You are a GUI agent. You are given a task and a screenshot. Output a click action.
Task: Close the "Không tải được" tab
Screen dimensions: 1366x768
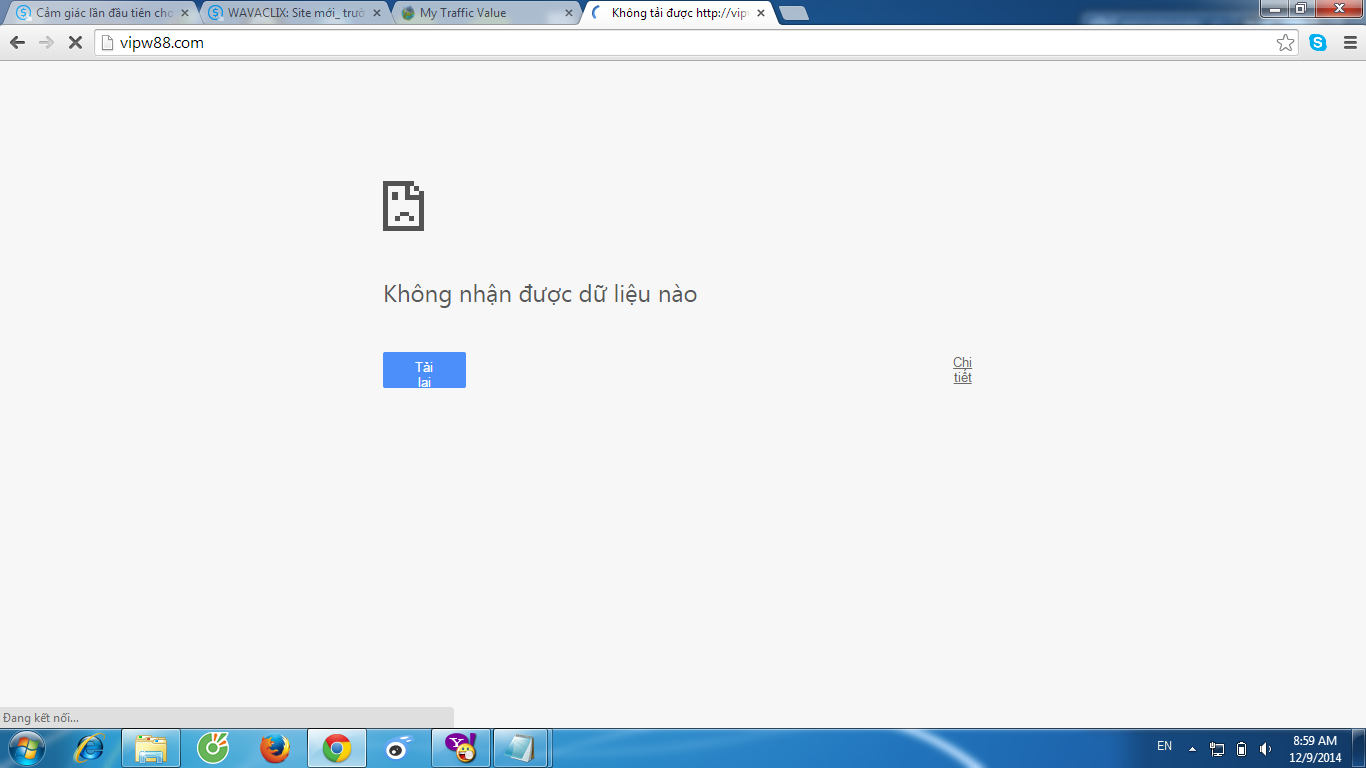[x=760, y=13]
